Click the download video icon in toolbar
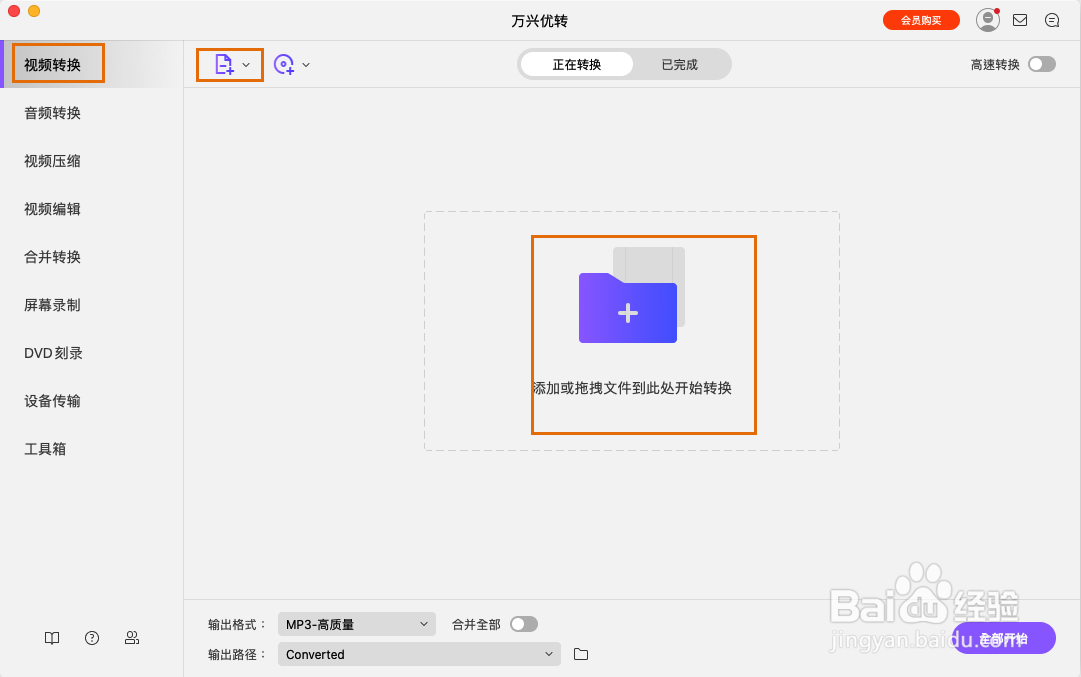Image resolution: width=1081 pixels, height=677 pixels. [283, 64]
